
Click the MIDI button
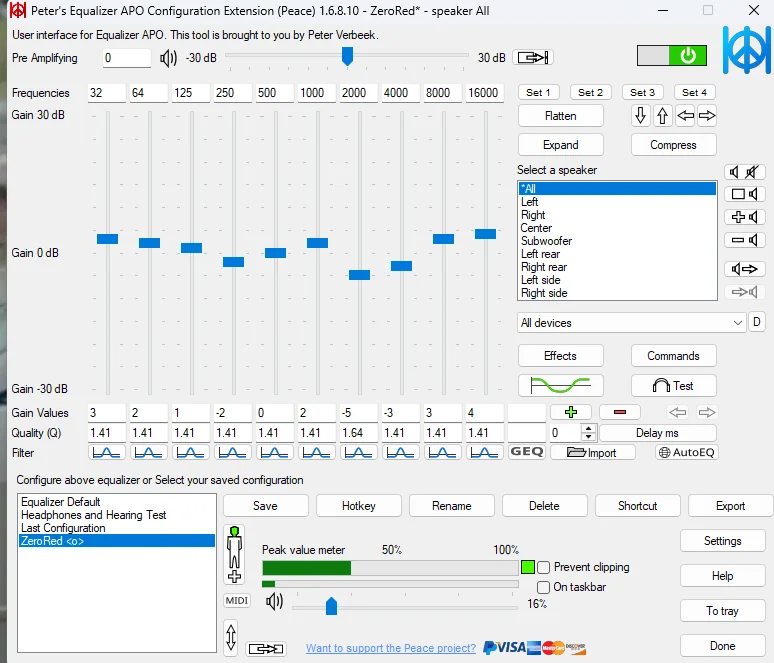point(237,600)
